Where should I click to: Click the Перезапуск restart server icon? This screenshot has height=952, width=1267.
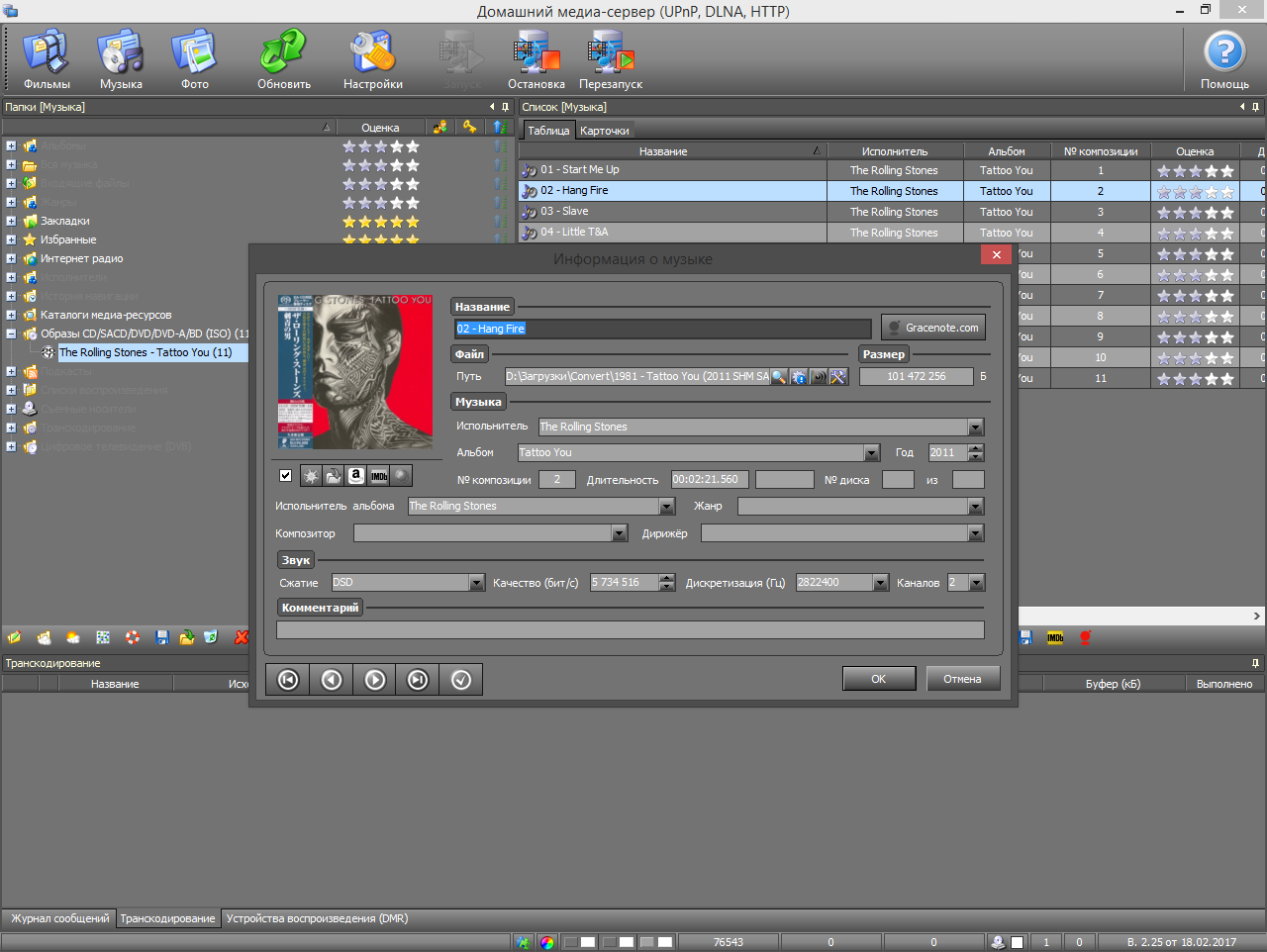point(611,59)
